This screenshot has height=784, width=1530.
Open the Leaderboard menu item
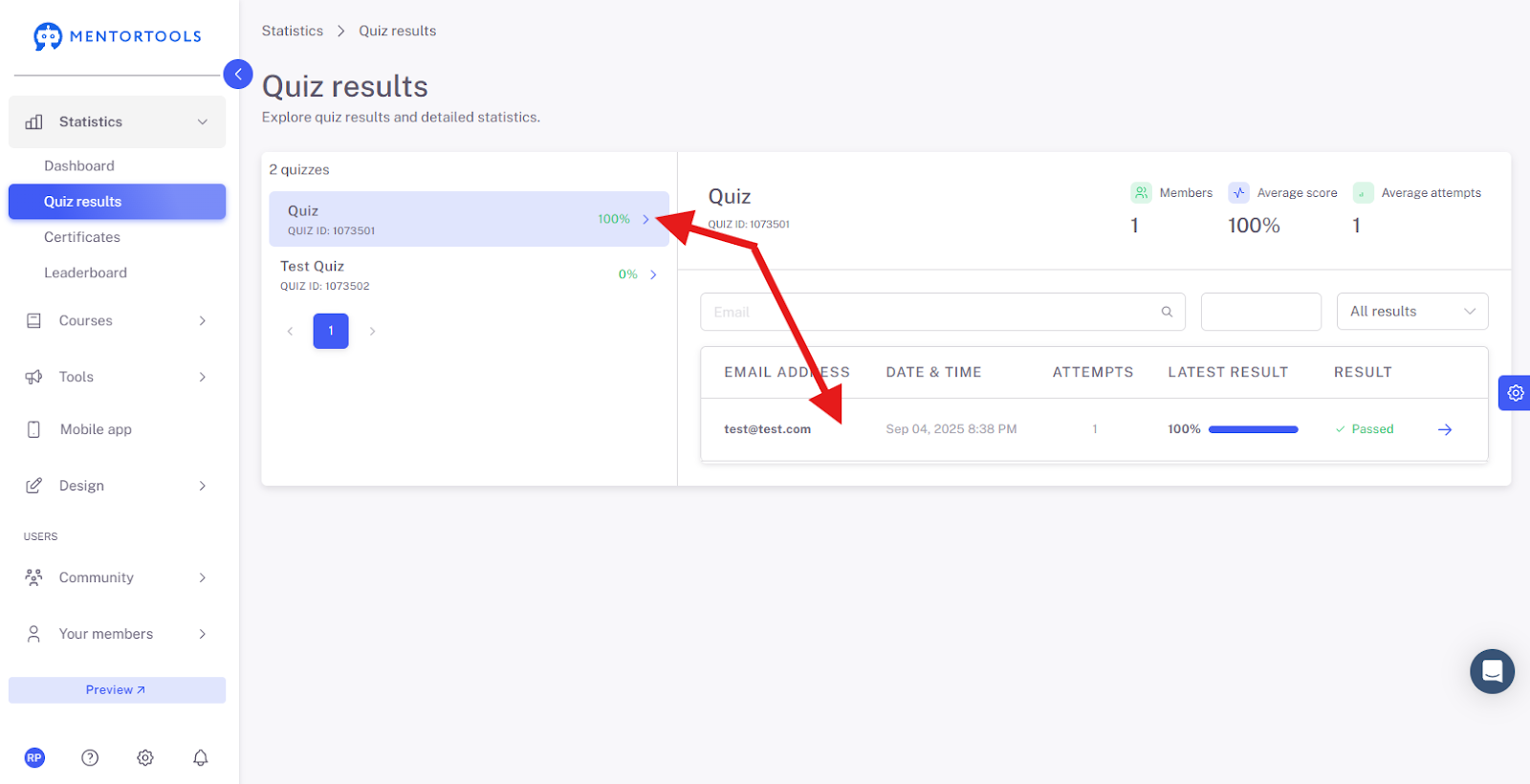pos(85,272)
